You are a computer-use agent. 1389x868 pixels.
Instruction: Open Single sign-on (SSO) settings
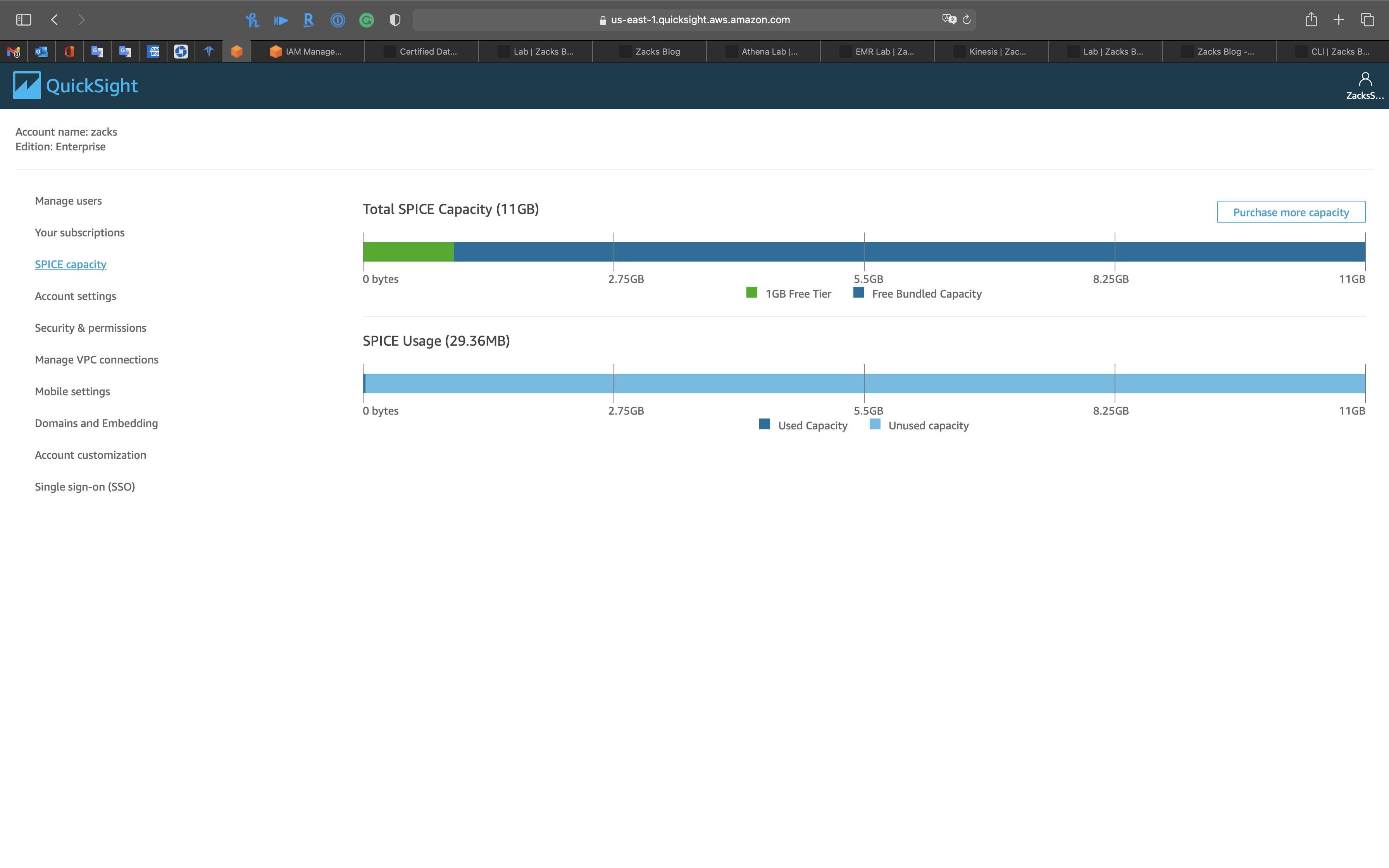[85, 487]
